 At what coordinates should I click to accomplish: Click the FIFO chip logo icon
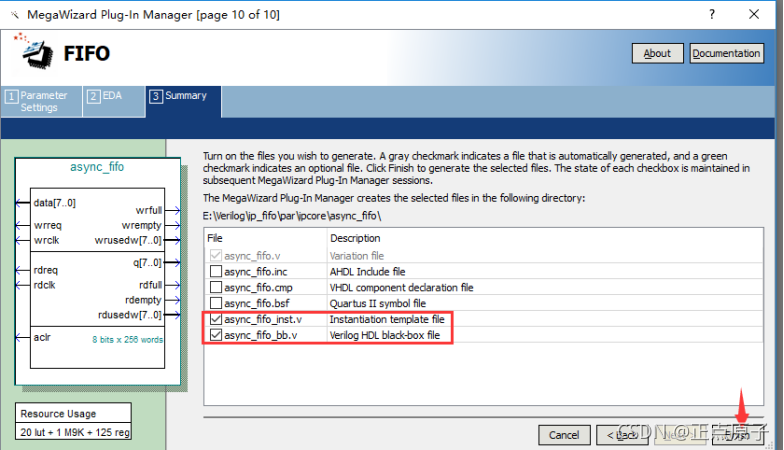[x=35, y=51]
